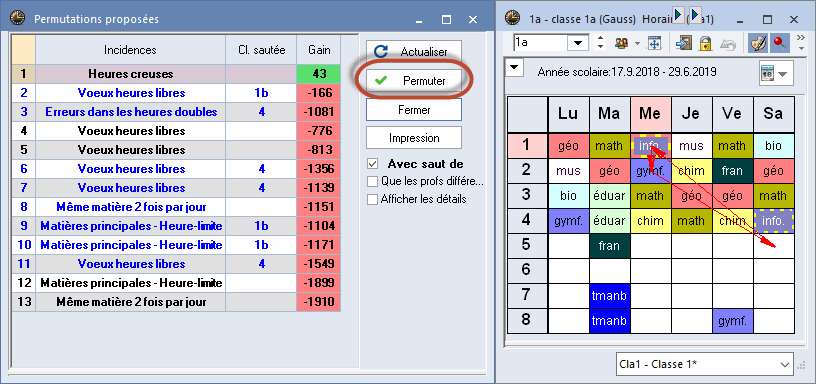Click the gain cell '-1899'
816x384 pixels.
point(319,283)
